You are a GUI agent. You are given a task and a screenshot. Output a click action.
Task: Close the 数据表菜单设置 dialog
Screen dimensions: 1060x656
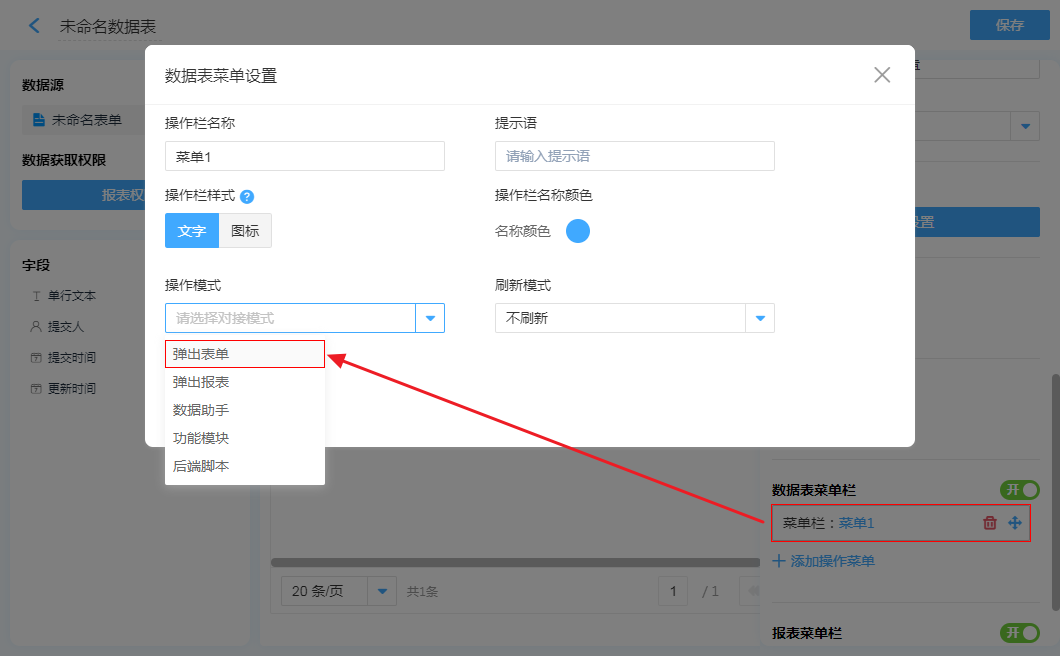pyautogui.click(x=881, y=75)
